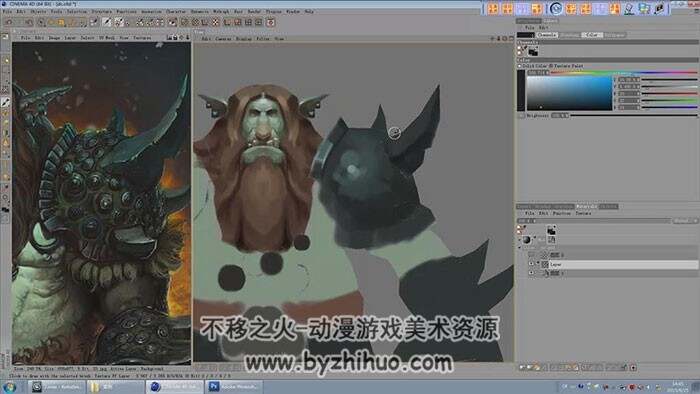Viewport: 700px width, 394px height.
Task: Adjust the red channel slider
Action: (x=669, y=94)
